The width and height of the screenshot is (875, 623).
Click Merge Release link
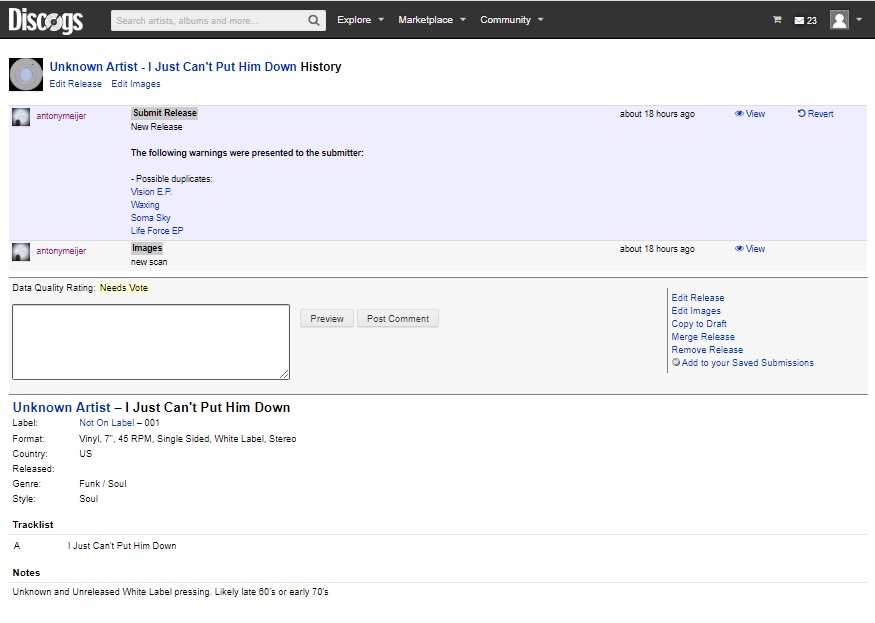[703, 337]
